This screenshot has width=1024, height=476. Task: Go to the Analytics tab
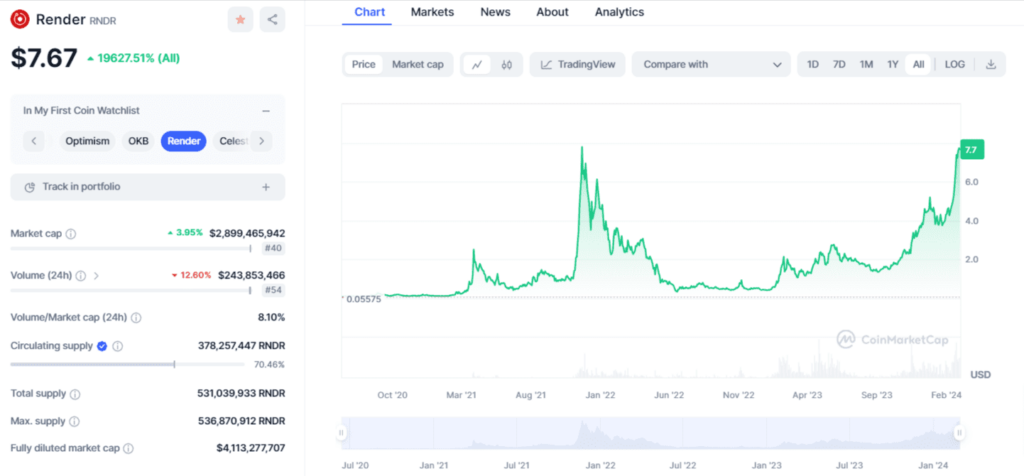click(x=619, y=12)
